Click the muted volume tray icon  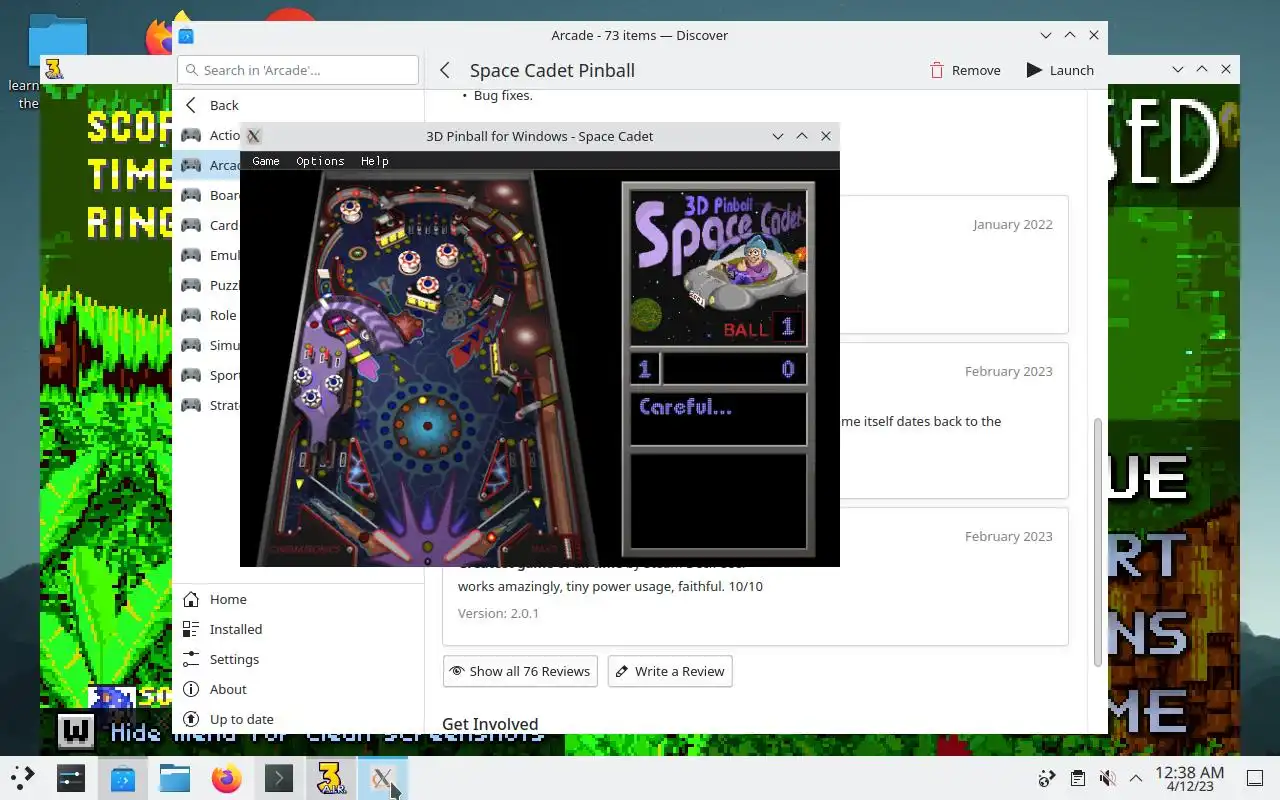(1107, 778)
